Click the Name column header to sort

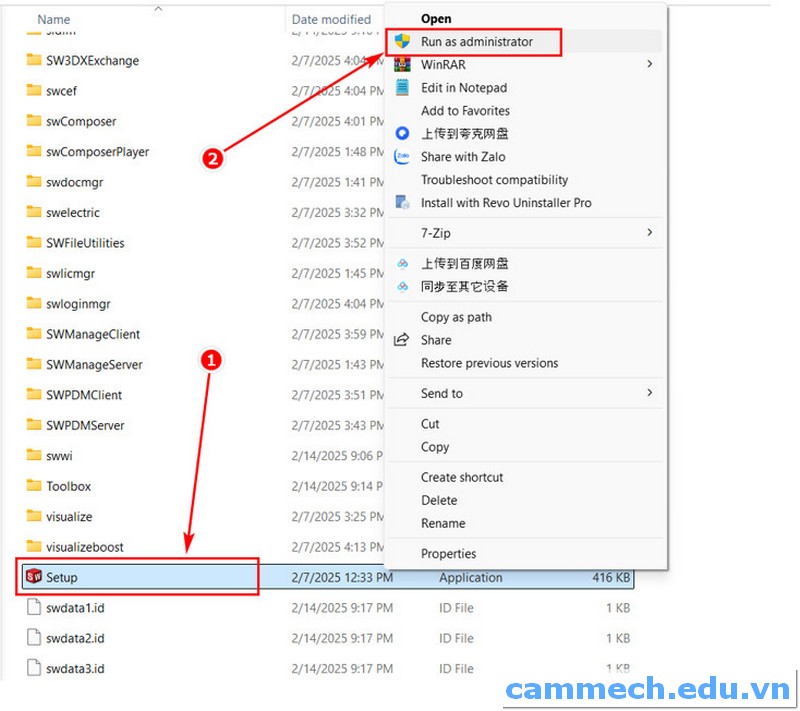point(52,19)
